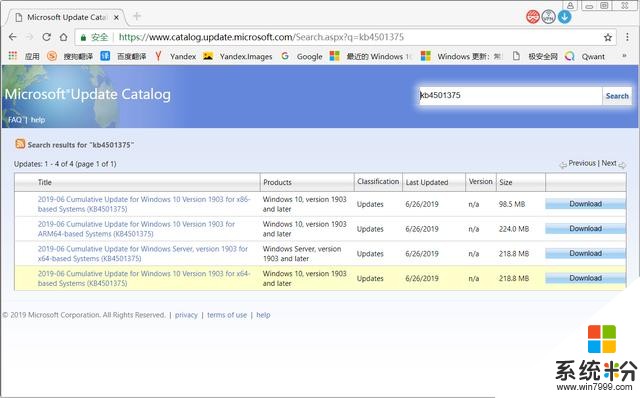
Task: Close the Microsoft Update Catalog tab
Action: point(116,18)
